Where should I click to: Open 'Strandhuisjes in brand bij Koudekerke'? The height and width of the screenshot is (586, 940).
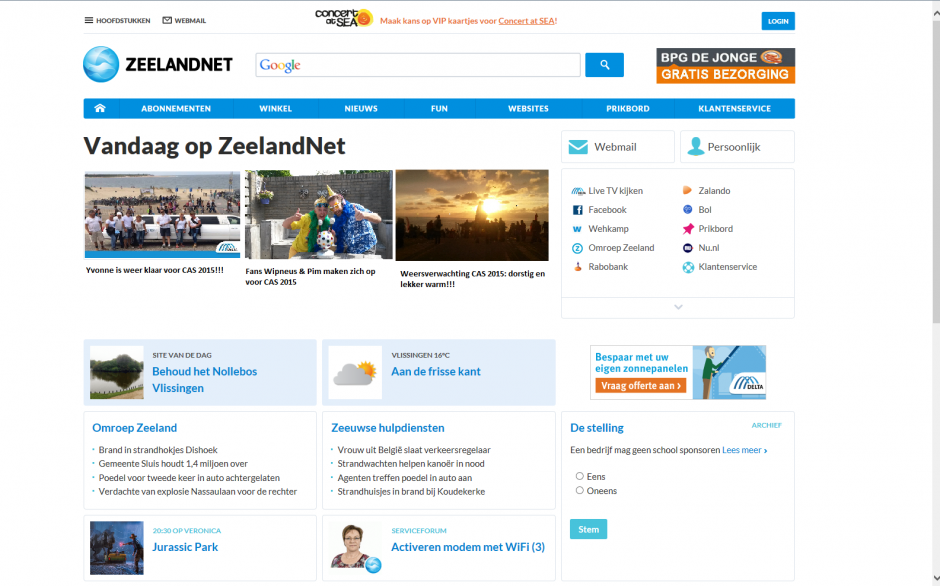[411, 492]
